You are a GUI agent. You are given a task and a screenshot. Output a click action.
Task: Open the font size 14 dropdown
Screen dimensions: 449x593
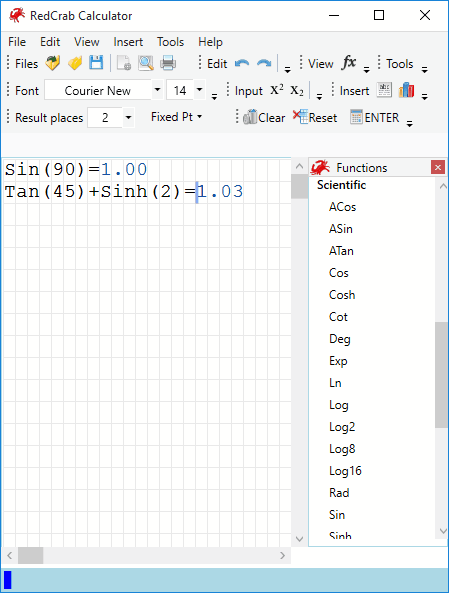(x=199, y=90)
